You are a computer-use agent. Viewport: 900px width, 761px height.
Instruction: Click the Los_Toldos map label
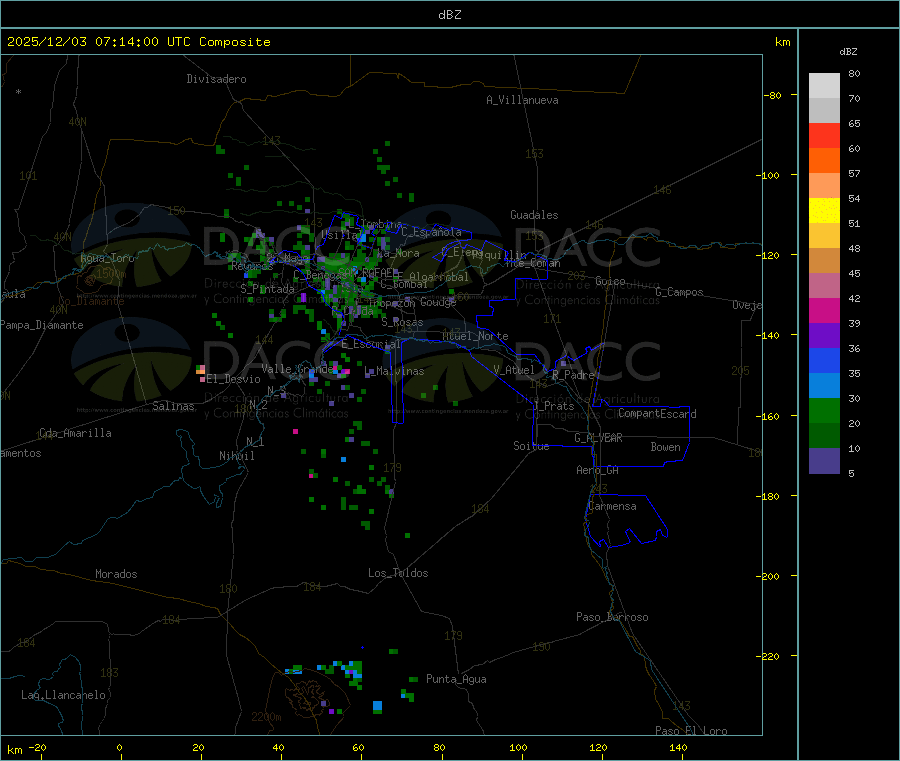point(398,573)
